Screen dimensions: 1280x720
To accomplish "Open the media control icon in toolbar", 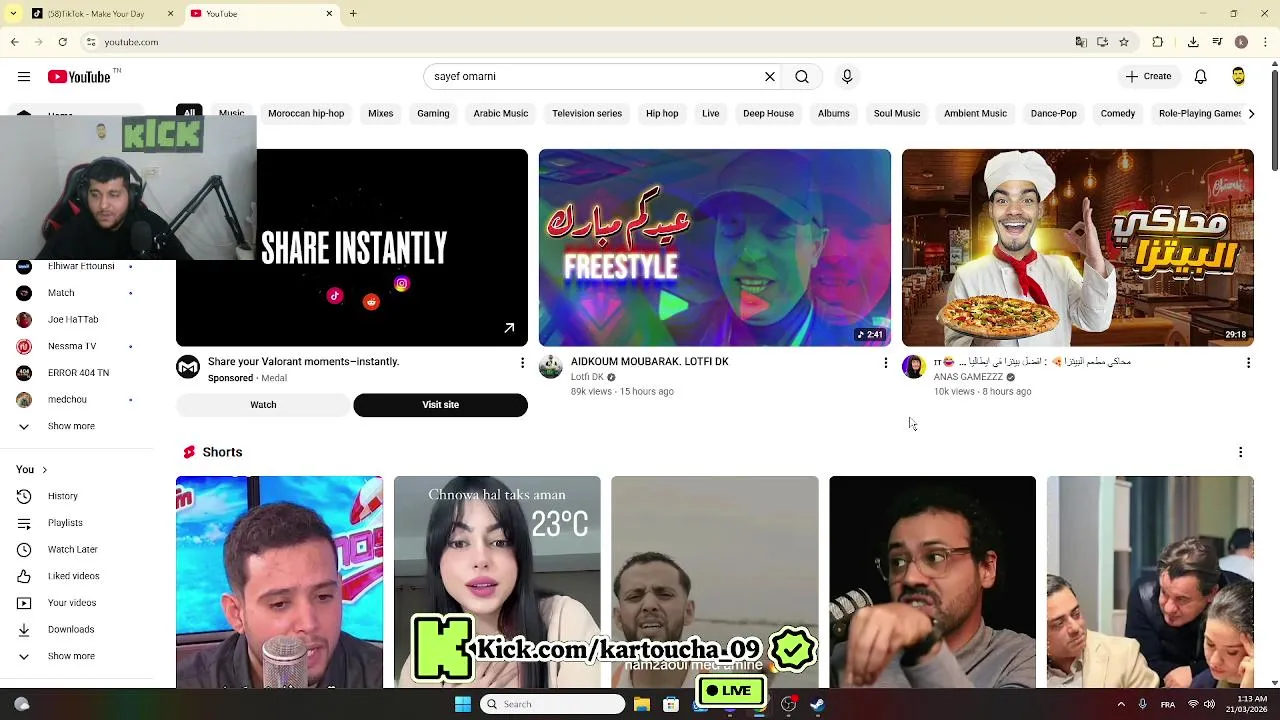I will pos(1217,42).
